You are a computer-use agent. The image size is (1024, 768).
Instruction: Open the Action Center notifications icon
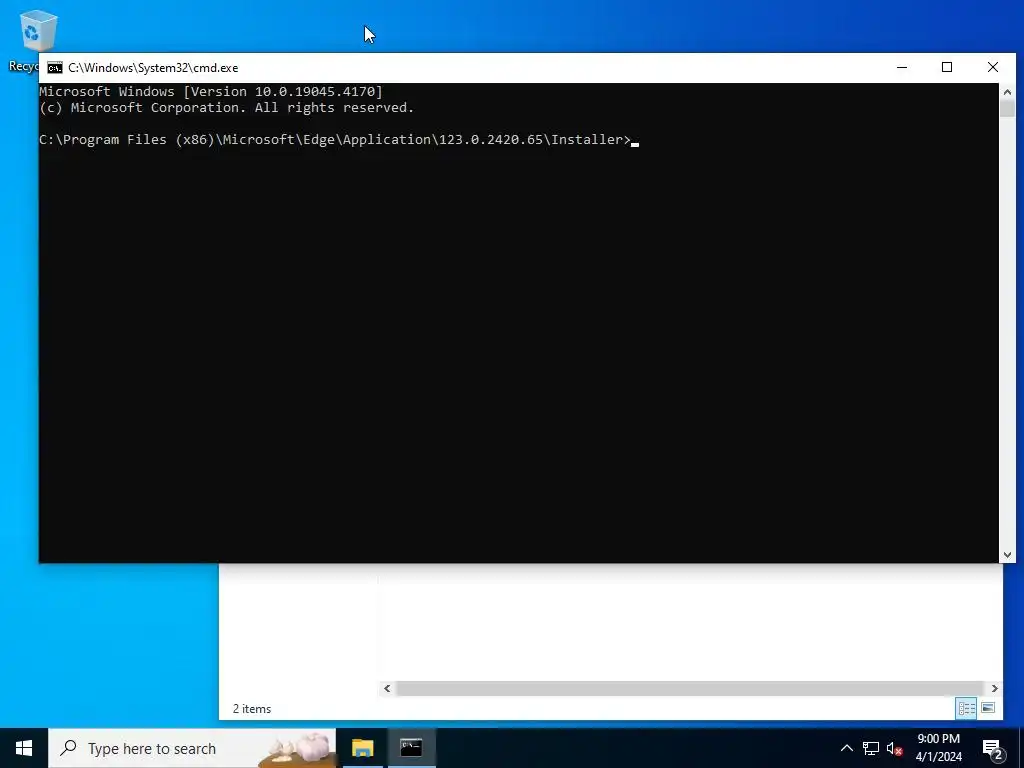tap(993, 748)
